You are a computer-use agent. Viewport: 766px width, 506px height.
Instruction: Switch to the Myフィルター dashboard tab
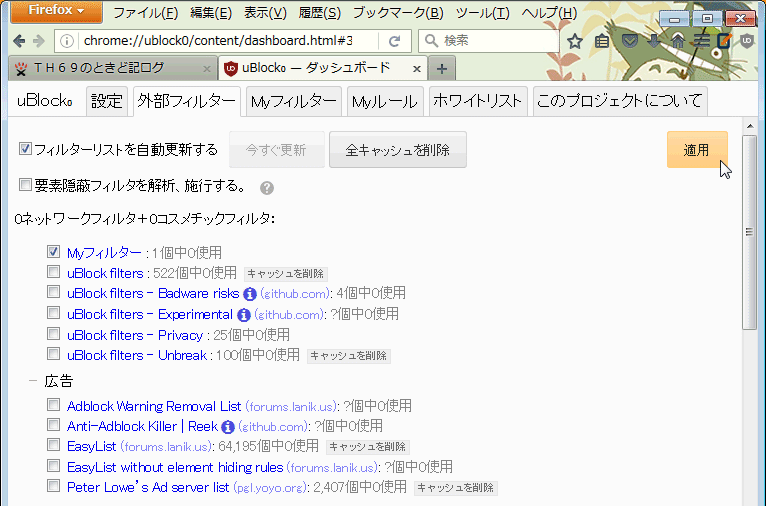click(294, 101)
